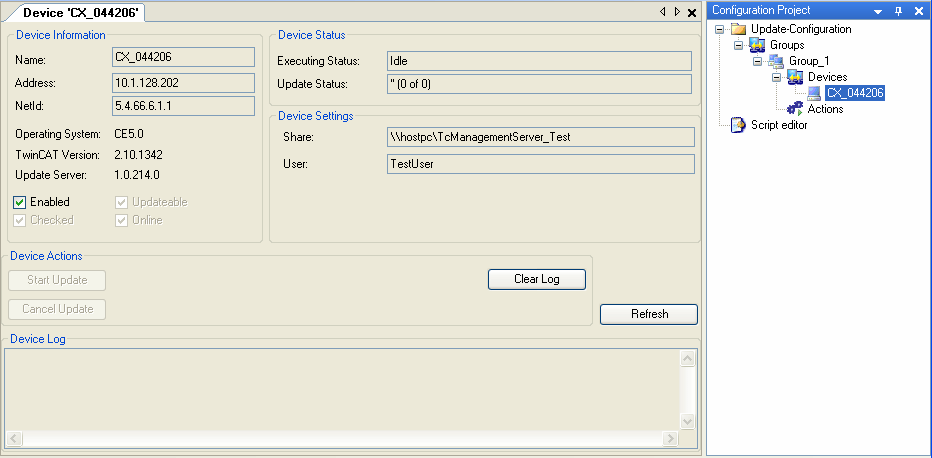This screenshot has width=932, height=458.
Task: Click TwinCAT Version value 2.10.1342
Action: pos(138,155)
